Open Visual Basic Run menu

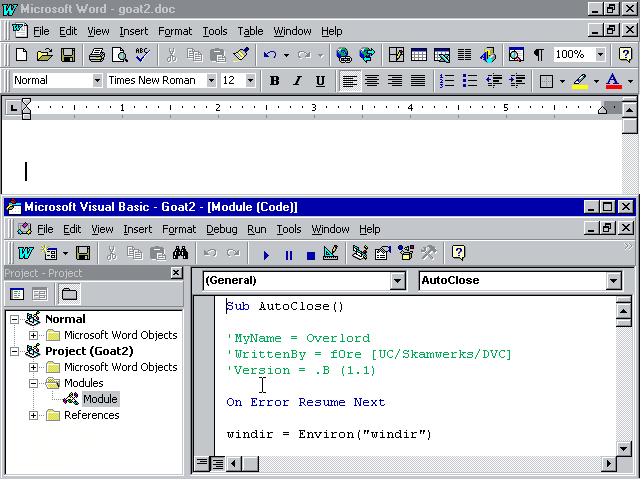(257, 229)
